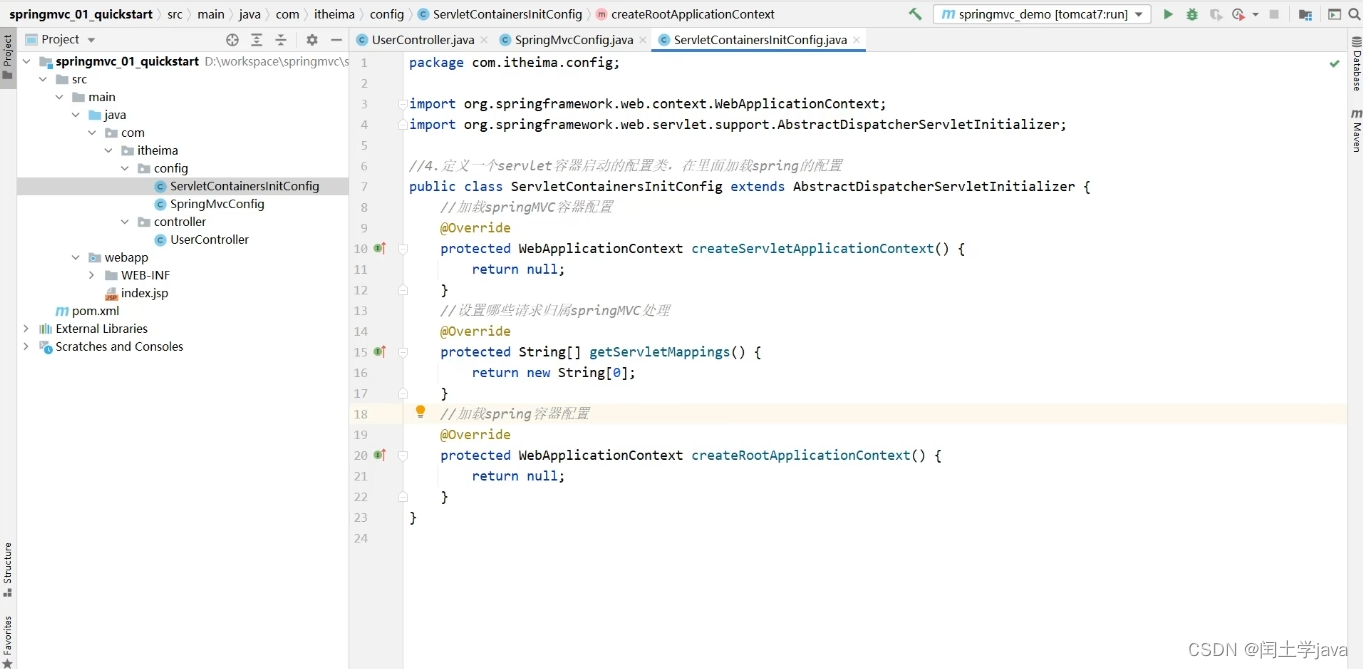Viewport: 1363px width, 669px height.
Task: Open run anything window icon
Action: coord(1334,14)
